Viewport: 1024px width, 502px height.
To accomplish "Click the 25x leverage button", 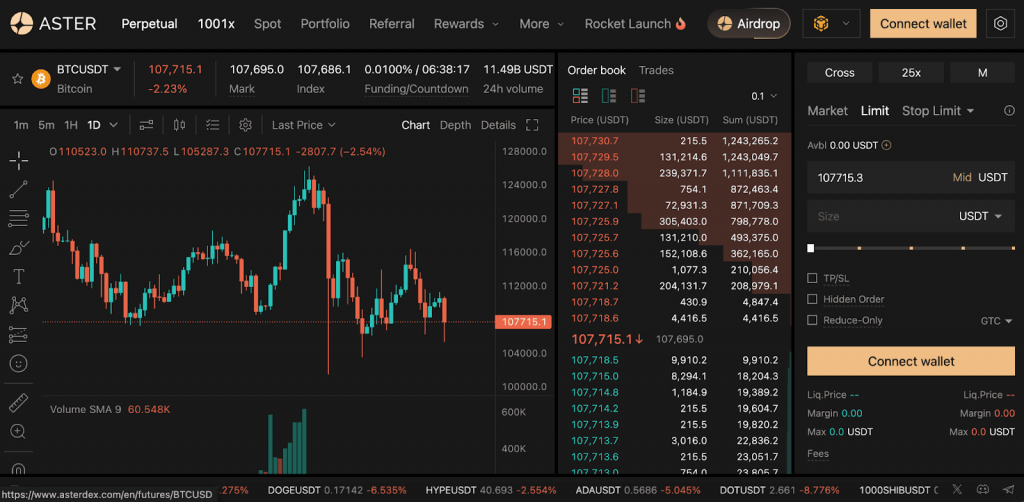I will point(910,72).
